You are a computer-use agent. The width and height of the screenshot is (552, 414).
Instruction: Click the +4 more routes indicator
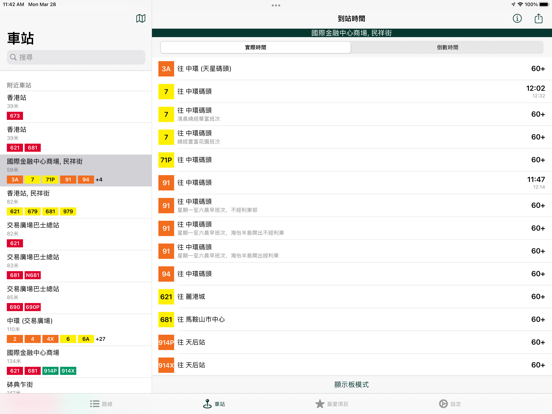pyautogui.click(x=99, y=180)
